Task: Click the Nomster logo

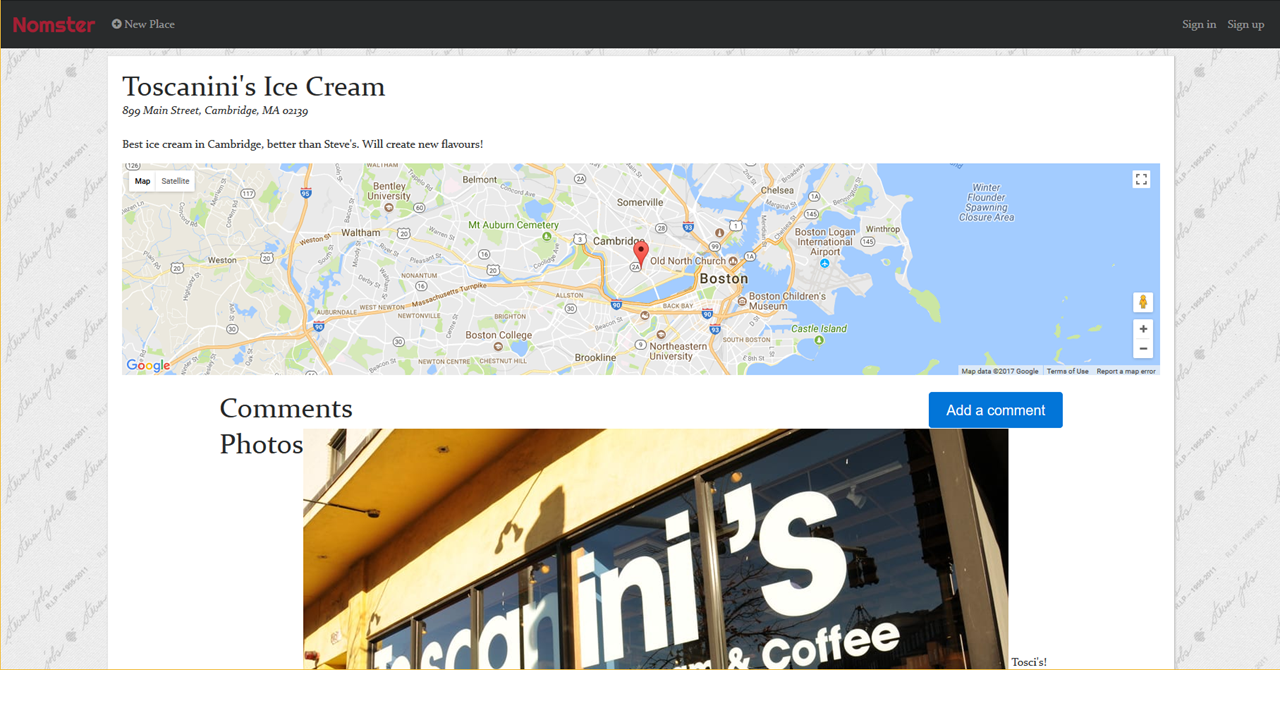Action: 54,25
